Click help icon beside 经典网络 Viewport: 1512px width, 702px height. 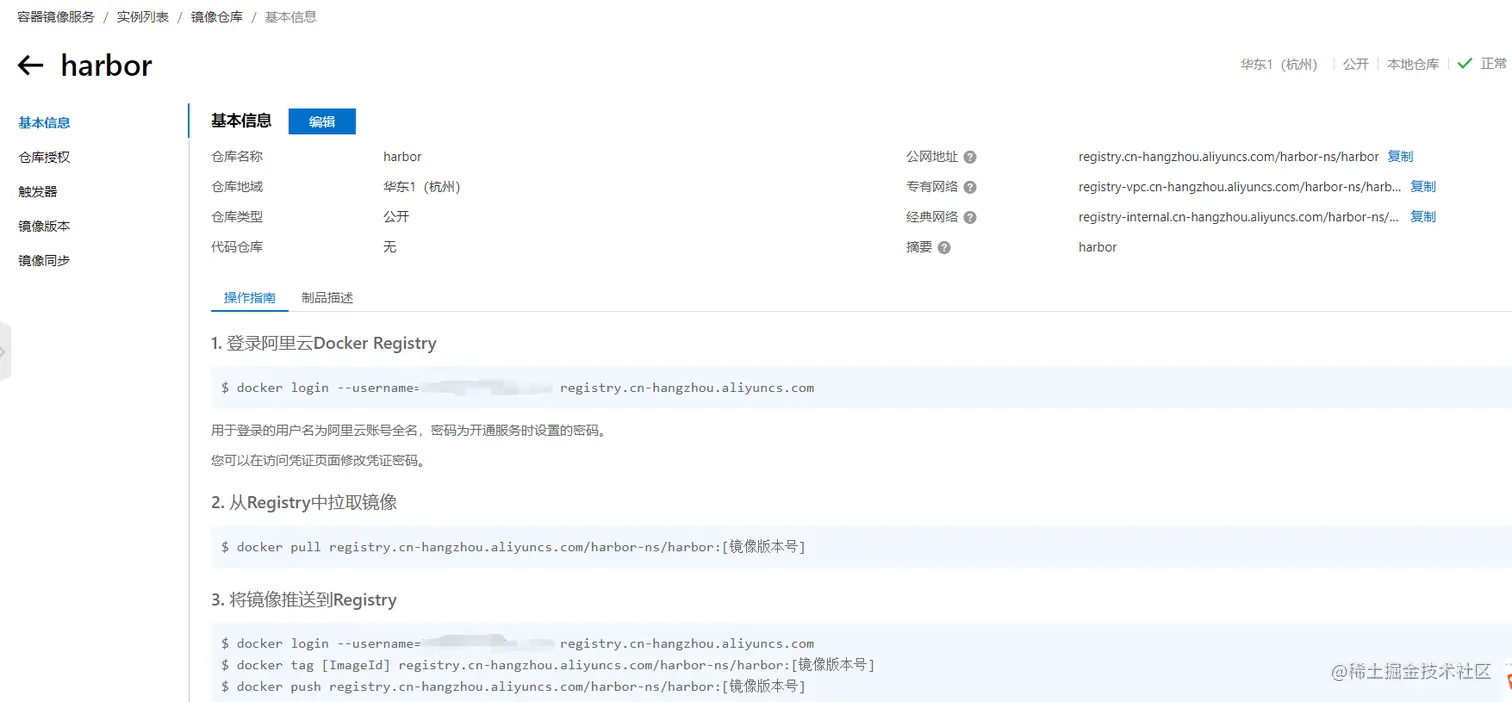click(x=970, y=217)
